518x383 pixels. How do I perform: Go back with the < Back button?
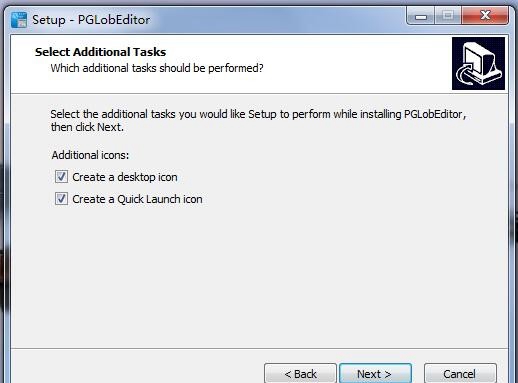click(x=300, y=374)
